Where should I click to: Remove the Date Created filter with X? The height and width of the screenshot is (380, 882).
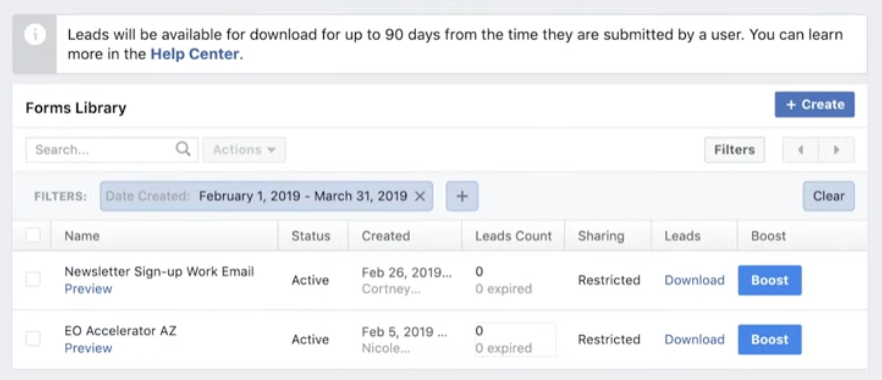420,196
